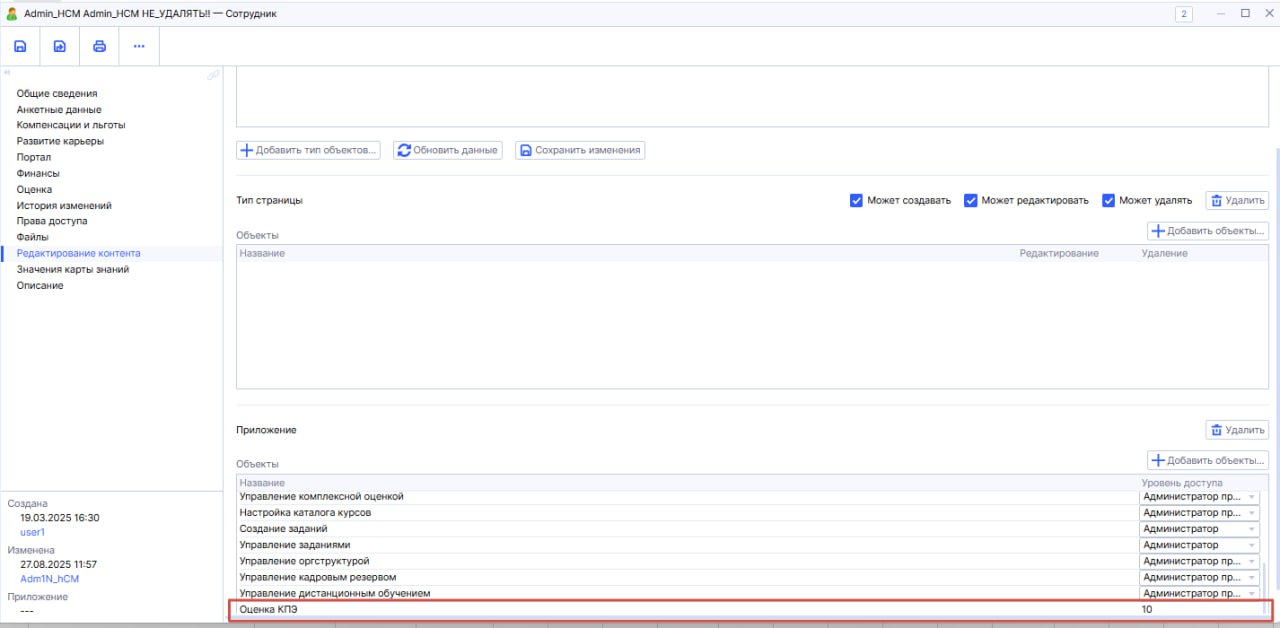
Task: Click the Обновить данные refresh button
Action: coord(447,150)
